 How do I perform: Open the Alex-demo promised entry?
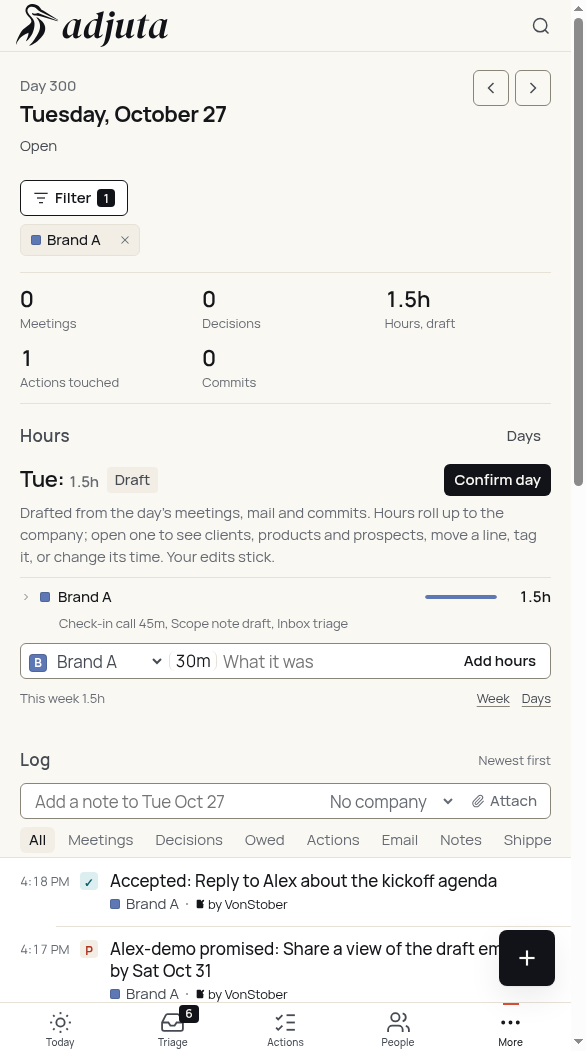coord(306,960)
